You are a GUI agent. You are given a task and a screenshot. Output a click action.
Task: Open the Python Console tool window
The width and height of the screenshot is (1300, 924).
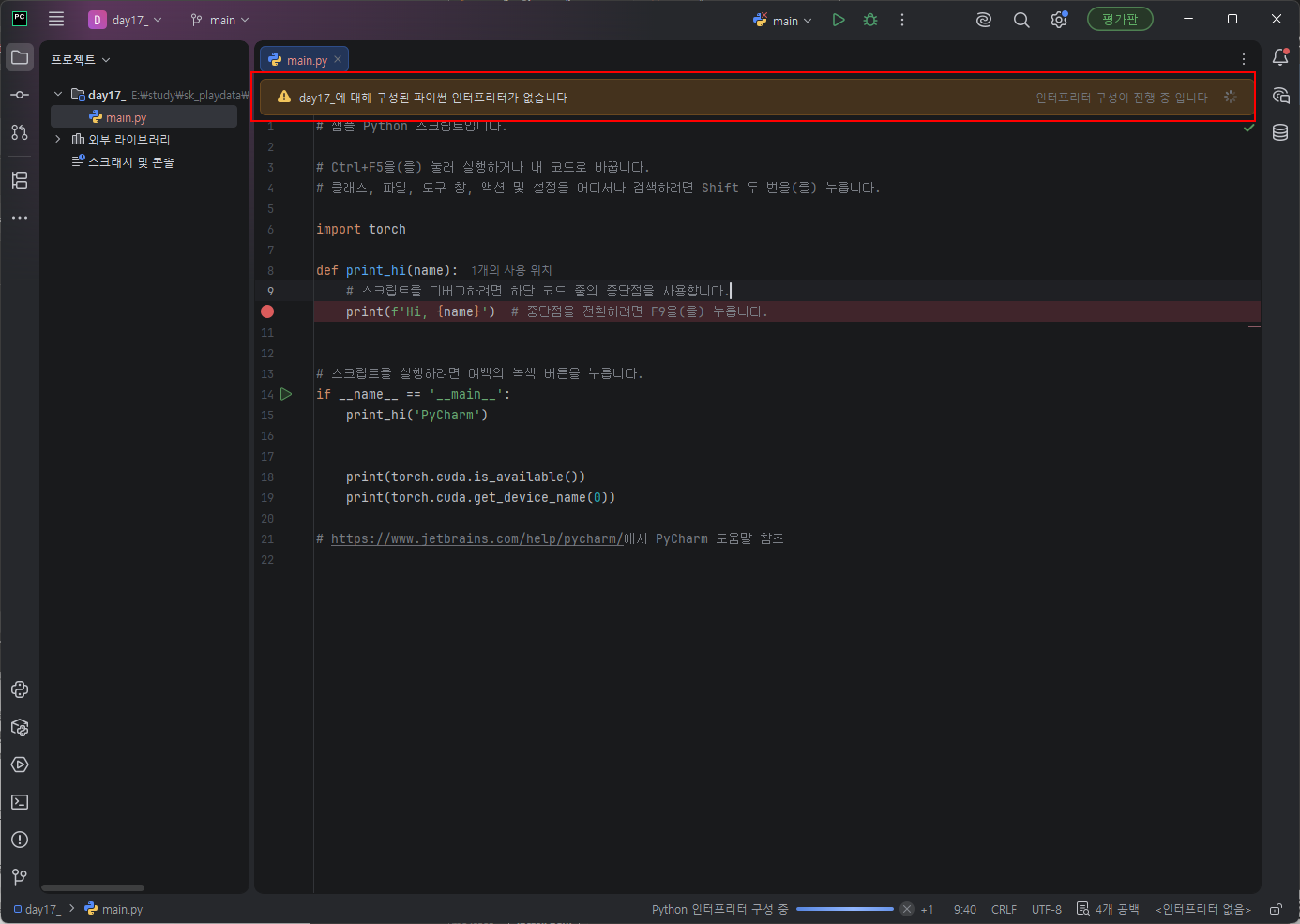pos(20,689)
